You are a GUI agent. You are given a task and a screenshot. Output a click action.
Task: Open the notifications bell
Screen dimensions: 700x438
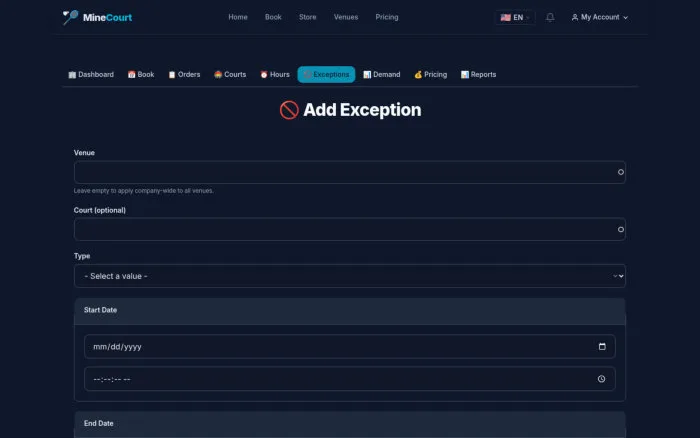pos(550,17)
